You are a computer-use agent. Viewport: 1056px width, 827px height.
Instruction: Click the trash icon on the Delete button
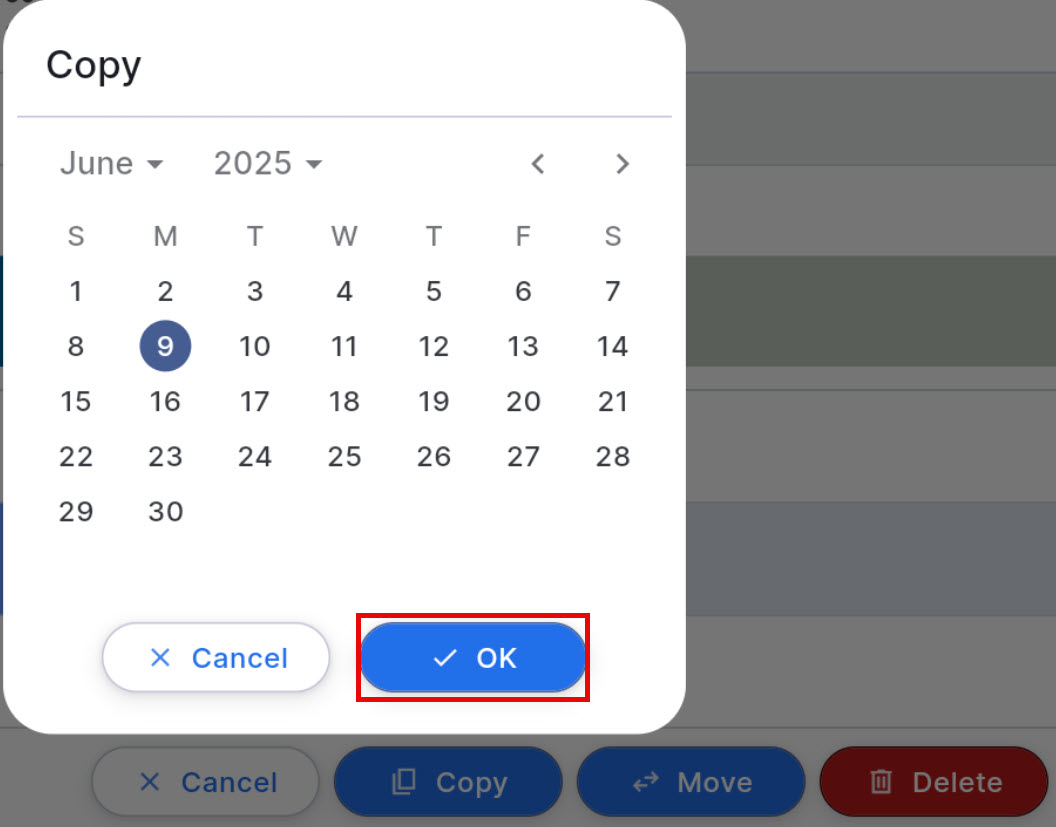pyautogui.click(x=882, y=782)
